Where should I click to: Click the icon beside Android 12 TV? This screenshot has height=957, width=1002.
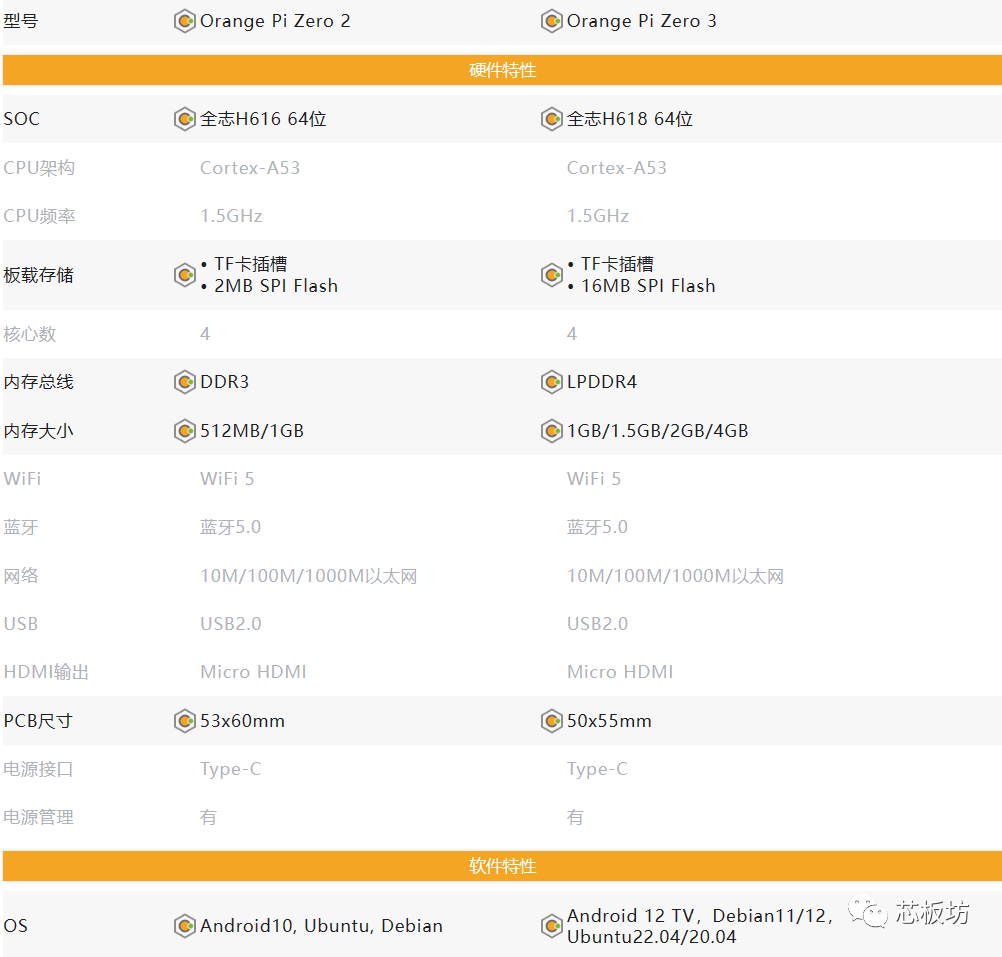[x=551, y=926]
